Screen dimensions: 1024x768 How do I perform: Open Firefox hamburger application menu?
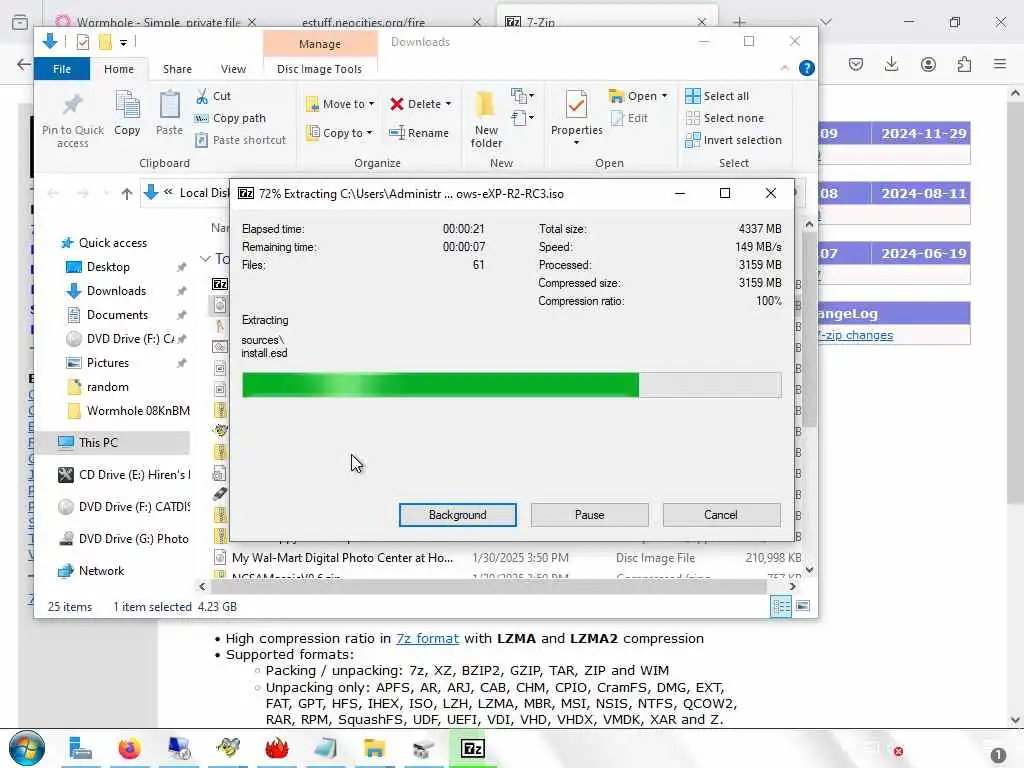click(x=1000, y=64)
